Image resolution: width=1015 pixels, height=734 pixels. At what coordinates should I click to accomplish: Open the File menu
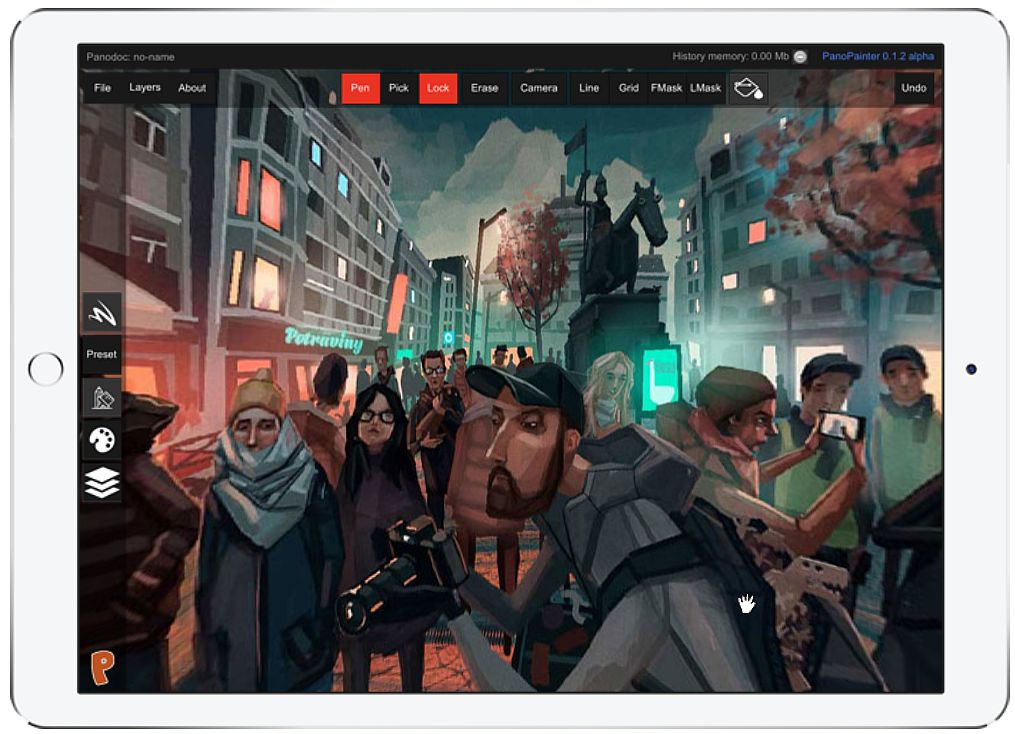coord(102,87)
